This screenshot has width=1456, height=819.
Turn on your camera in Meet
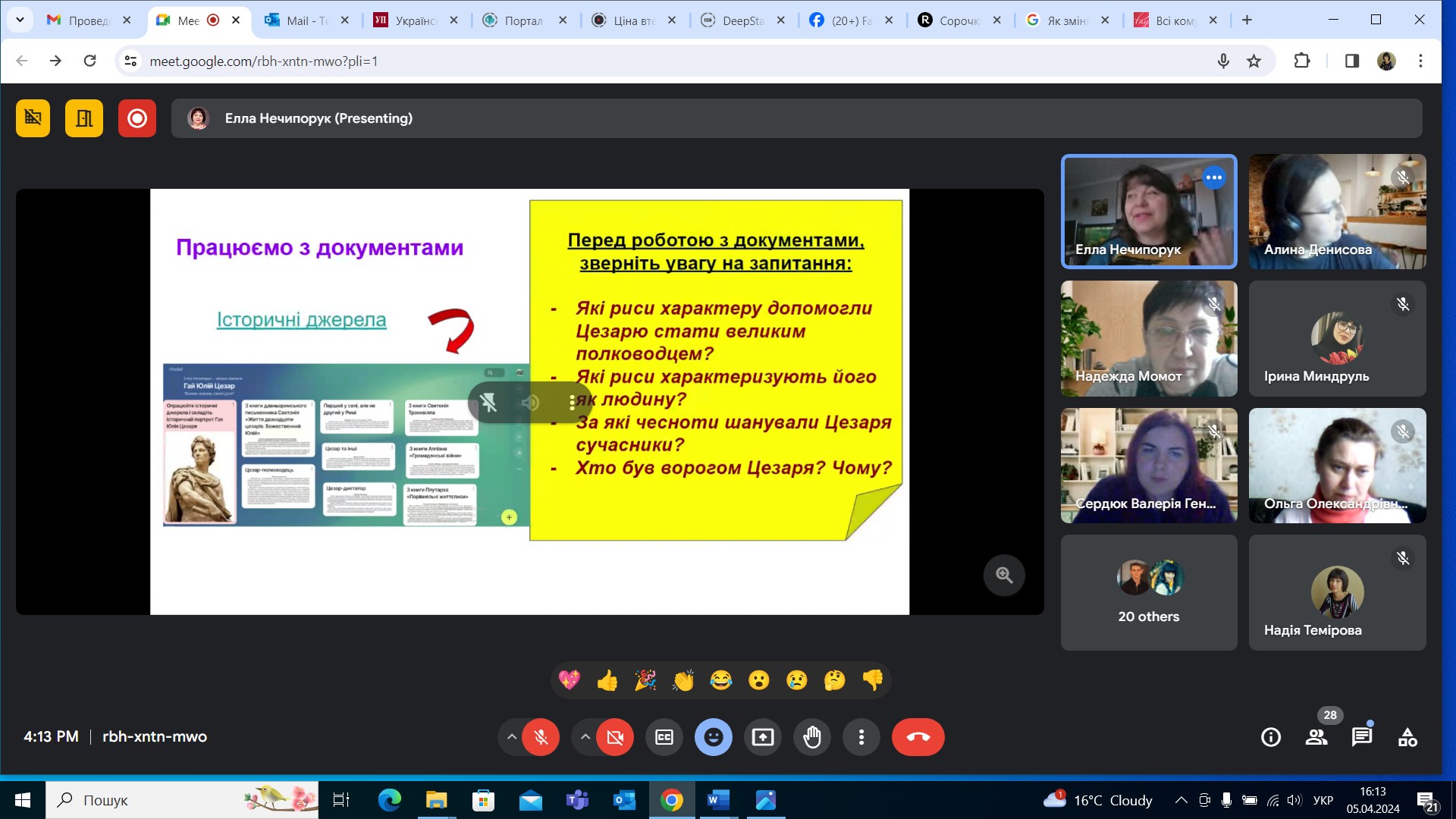click(x=615, y=737)
